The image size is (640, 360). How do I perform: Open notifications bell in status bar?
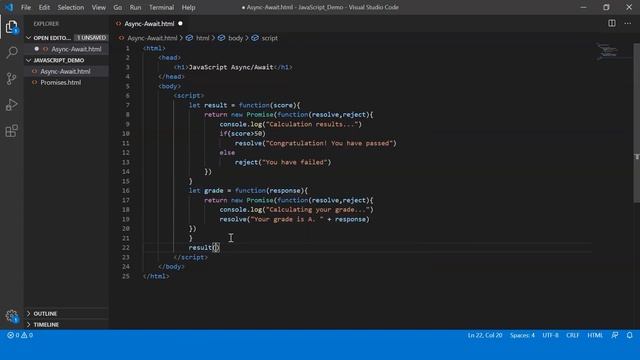click(629, 335)
